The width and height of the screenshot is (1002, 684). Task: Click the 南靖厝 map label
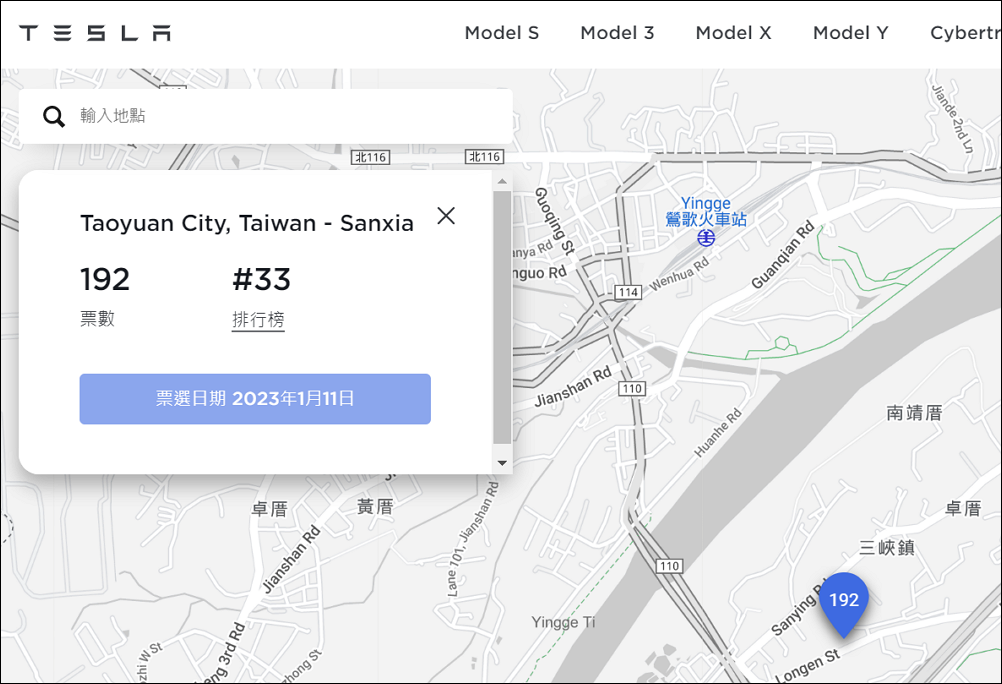coord(914,413)
